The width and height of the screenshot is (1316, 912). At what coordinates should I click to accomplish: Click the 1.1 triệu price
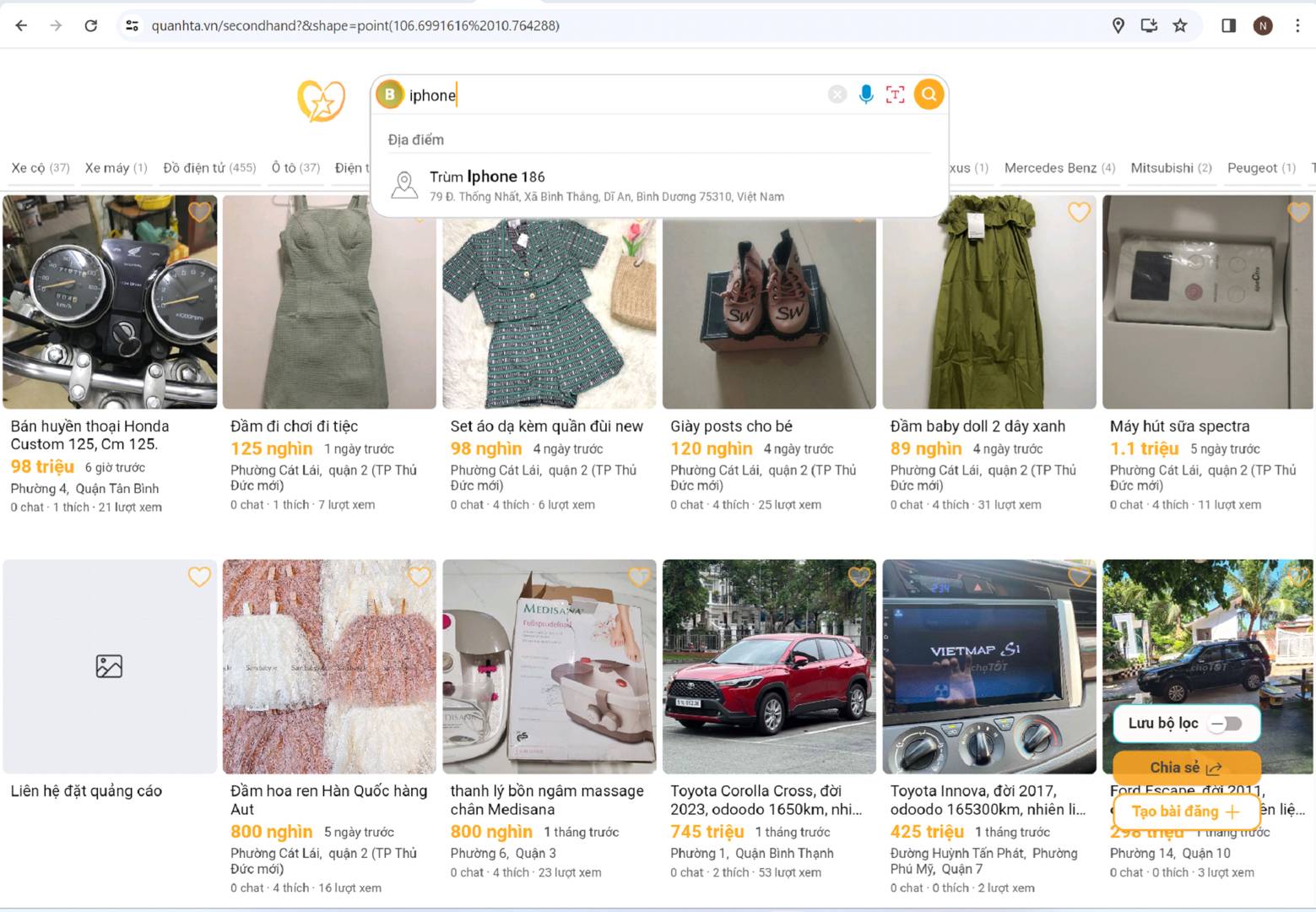click(x=1144, y=448)
